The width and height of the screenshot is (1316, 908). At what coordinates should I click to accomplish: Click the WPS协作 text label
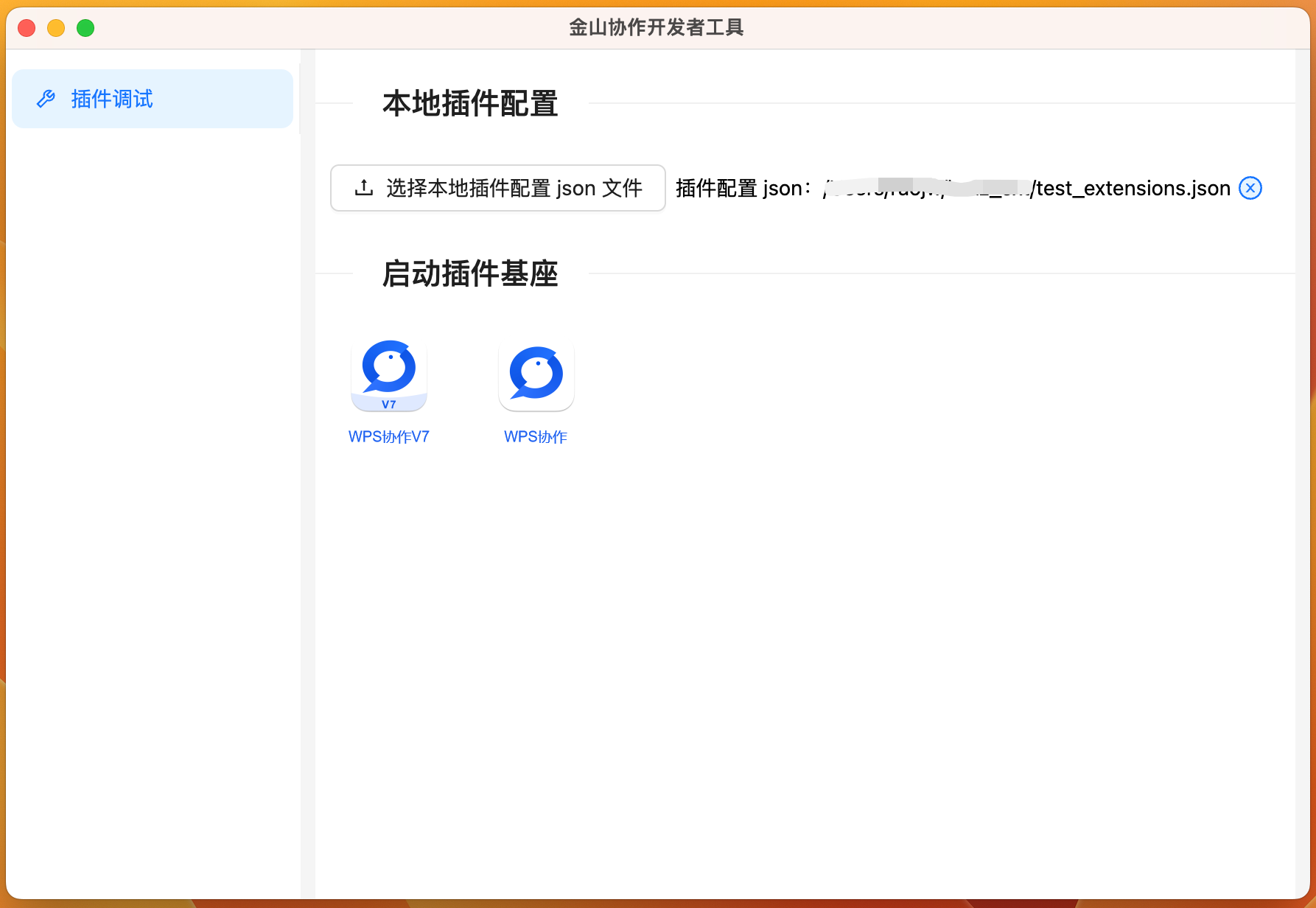pyautogui.click(x=536, y=437)
